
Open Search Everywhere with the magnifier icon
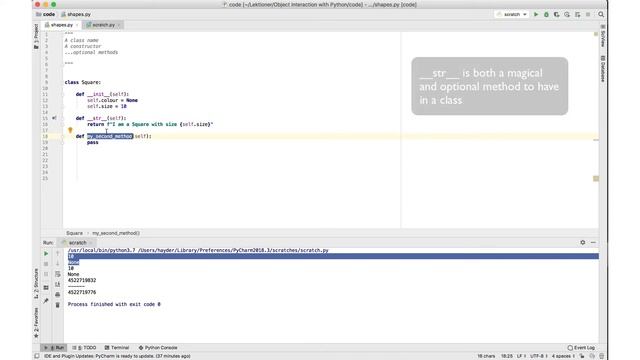pyautogui.click(x=601, y=14)
